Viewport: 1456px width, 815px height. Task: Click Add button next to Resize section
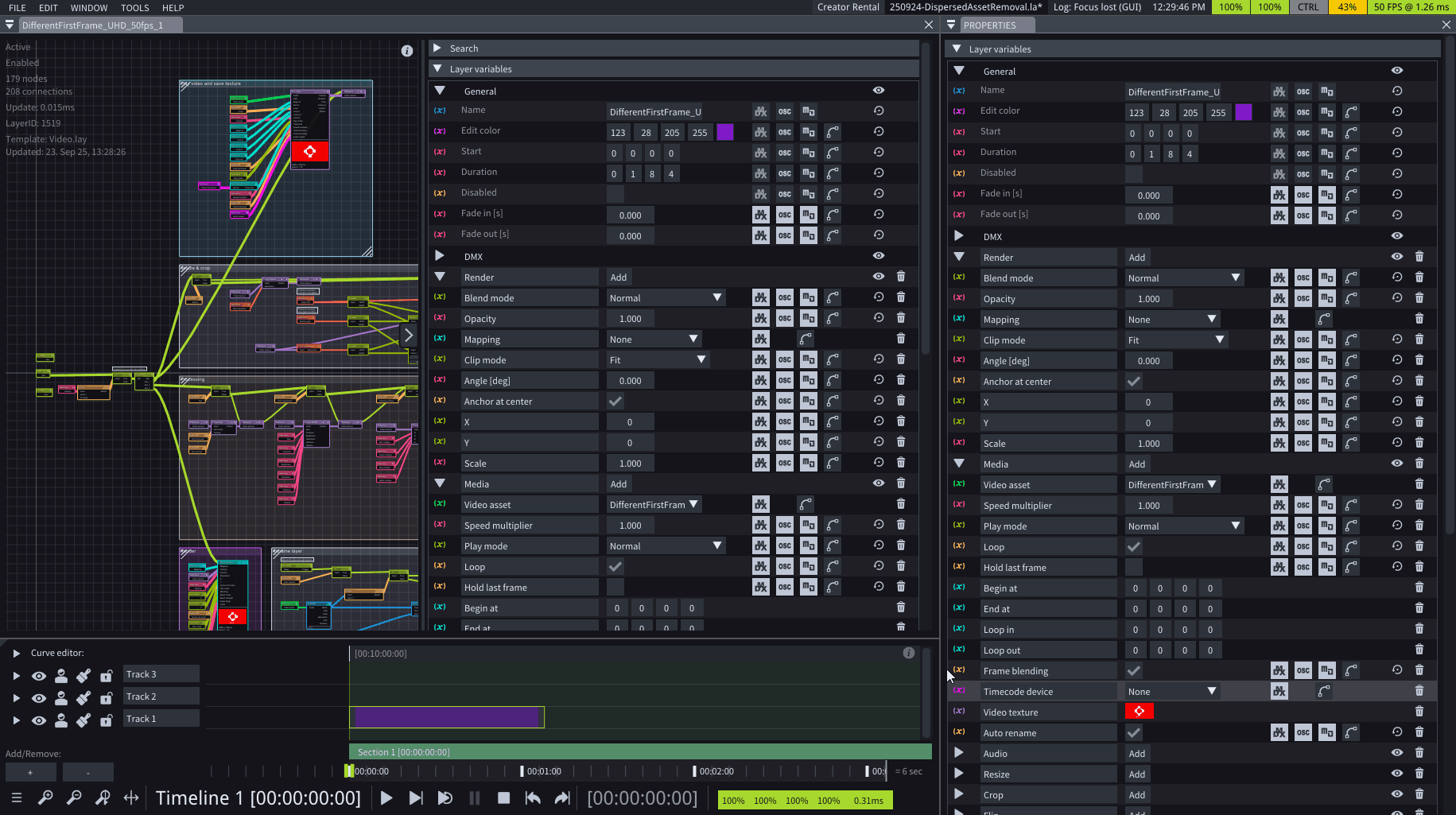[1137, 774]
